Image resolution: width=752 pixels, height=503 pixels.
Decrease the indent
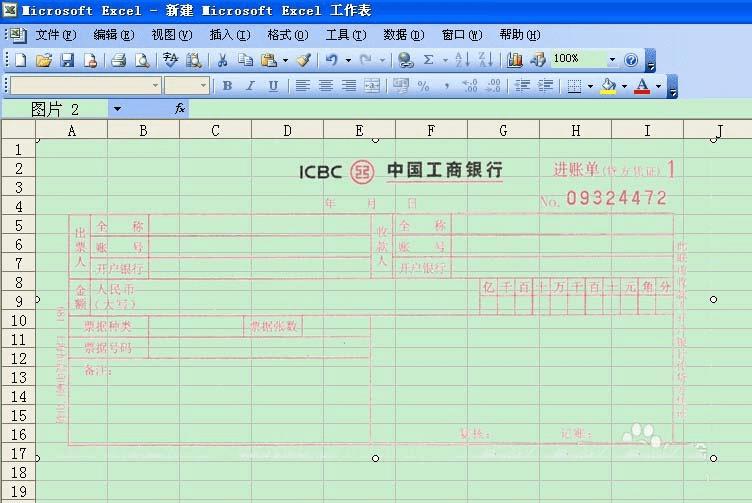522,86
